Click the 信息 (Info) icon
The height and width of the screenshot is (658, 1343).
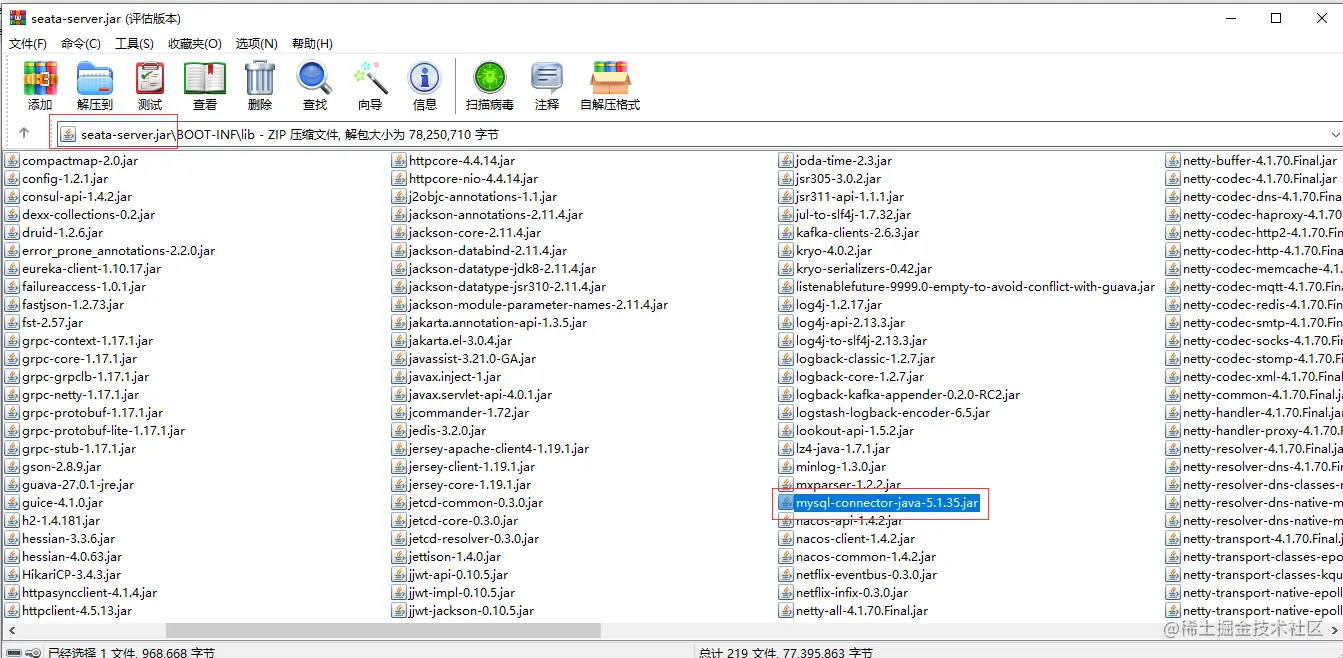424,85
